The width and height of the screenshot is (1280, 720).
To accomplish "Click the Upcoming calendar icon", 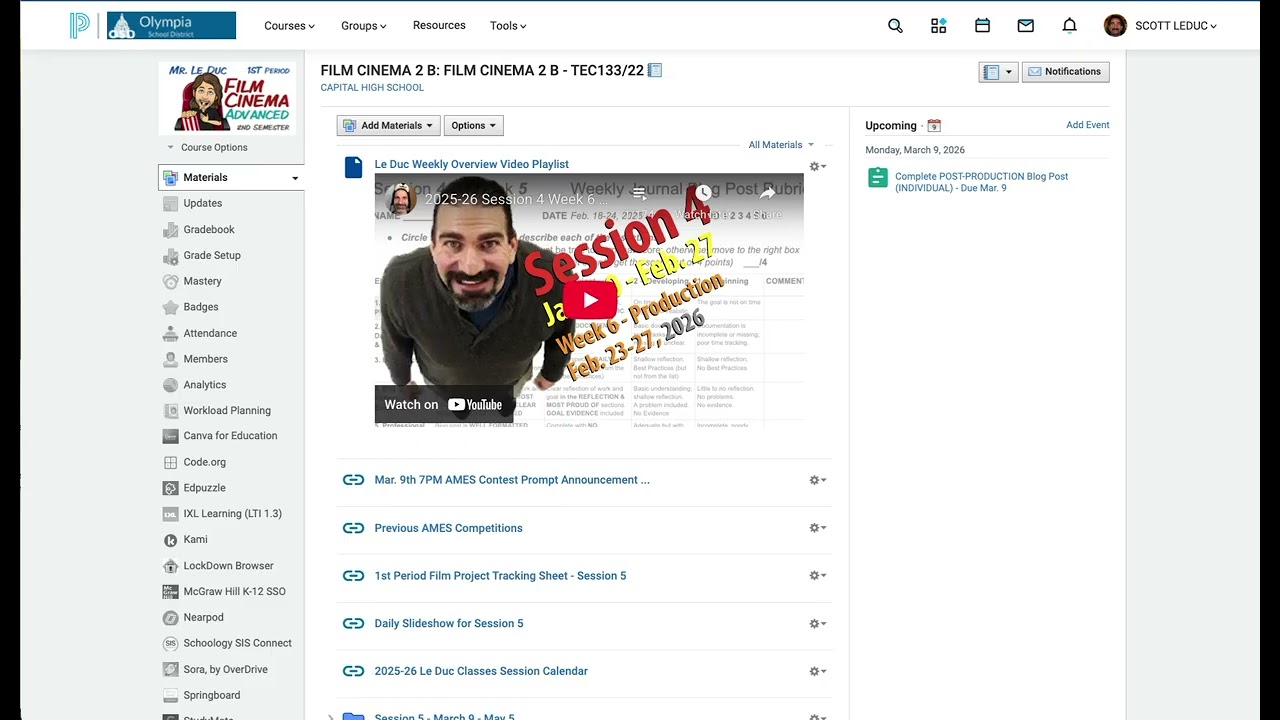I will (x=934, y=126).
